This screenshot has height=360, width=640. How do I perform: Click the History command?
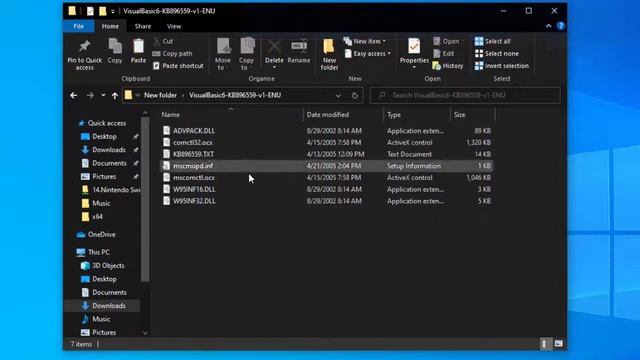point(448,66)
